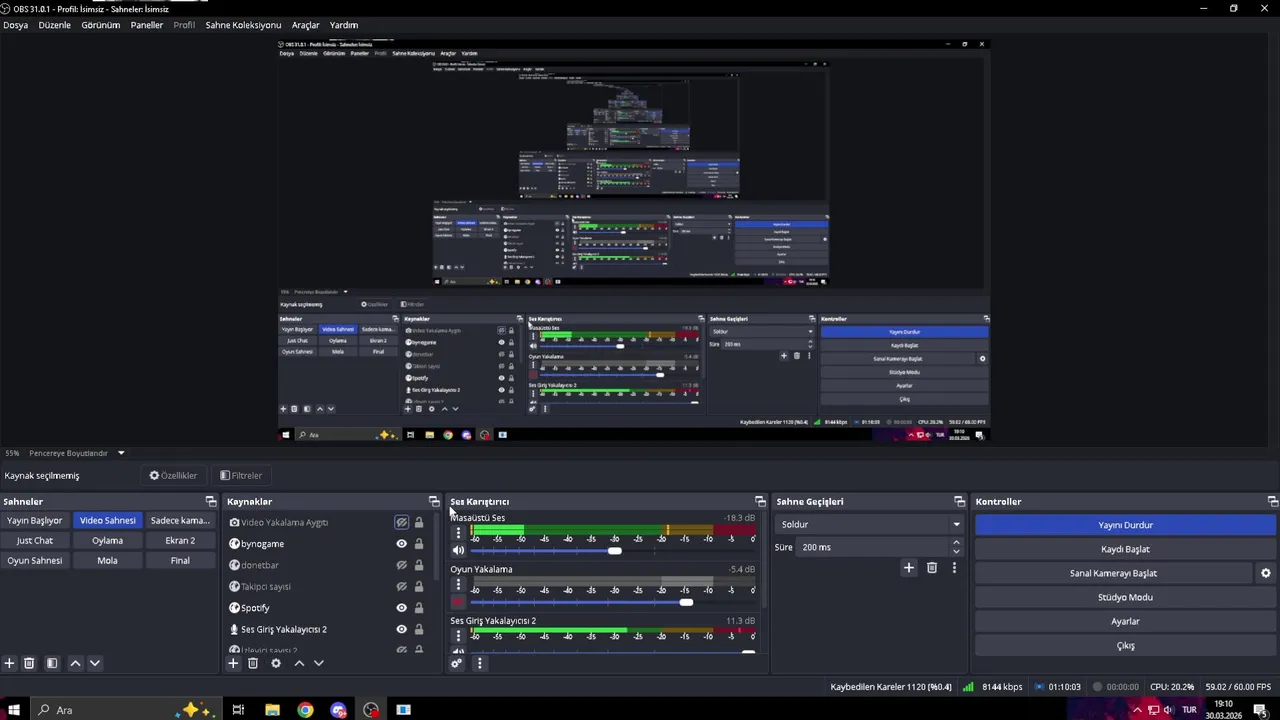This screenshot has height=720, width=1280.
Task: Open the Sahne Koleksiyonu menu
Action: click(x=243, y=25)
